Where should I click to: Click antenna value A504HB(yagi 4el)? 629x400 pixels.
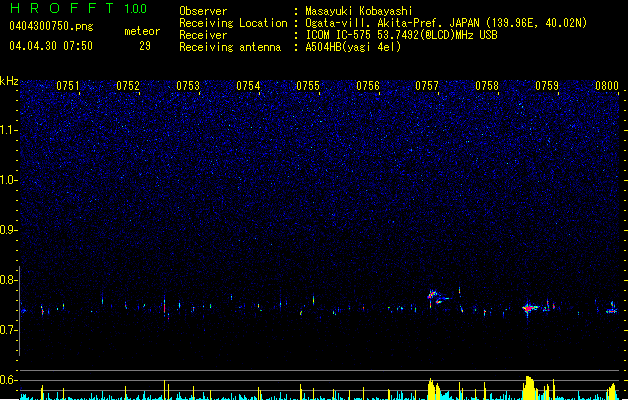coord(353,47)
